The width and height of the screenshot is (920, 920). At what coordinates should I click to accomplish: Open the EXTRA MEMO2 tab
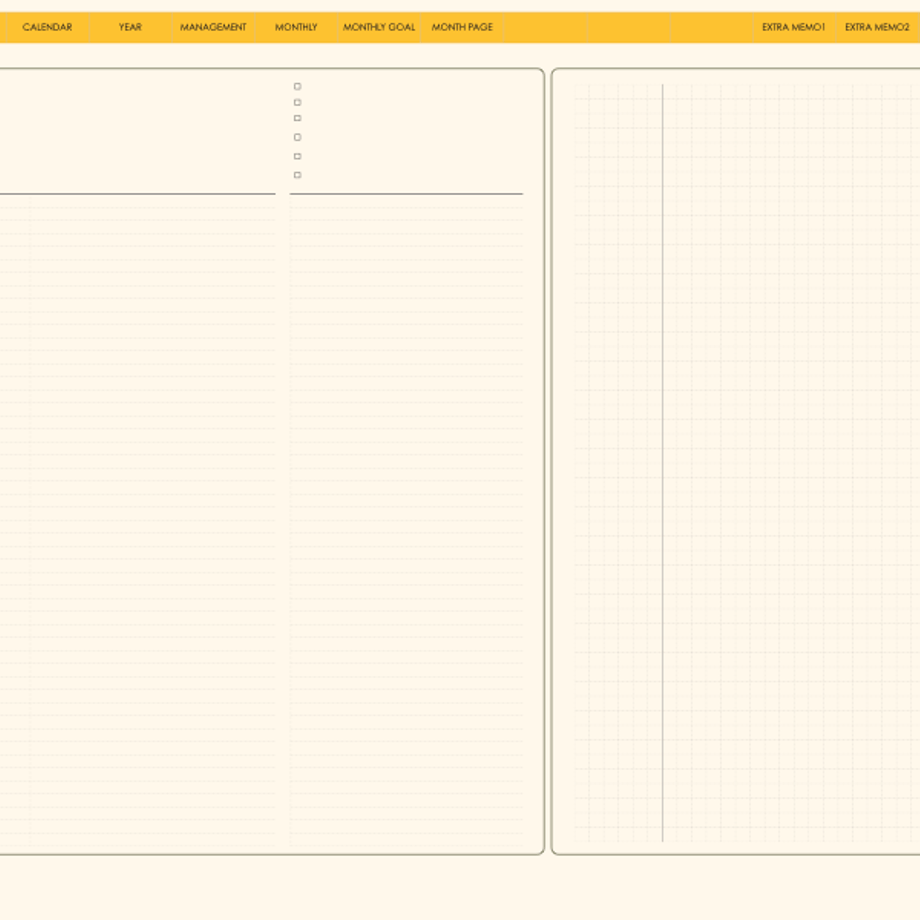pos(877,27)
